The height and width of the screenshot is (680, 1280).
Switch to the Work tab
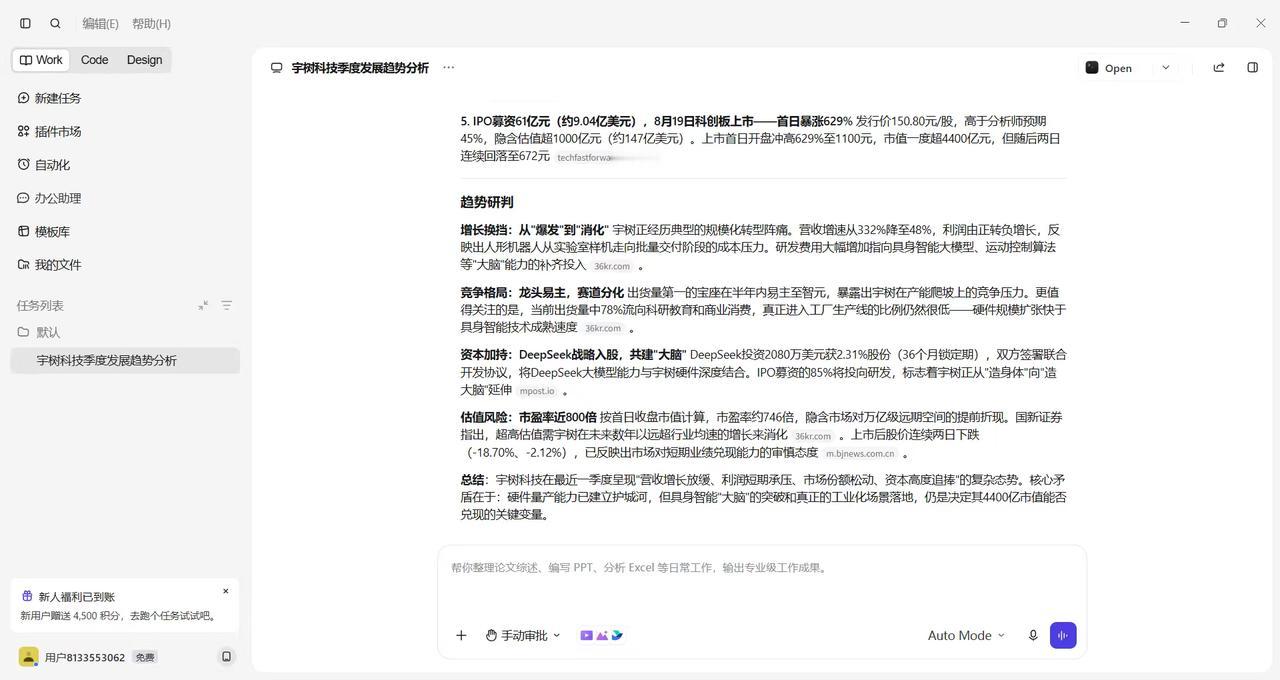(41, 60)
